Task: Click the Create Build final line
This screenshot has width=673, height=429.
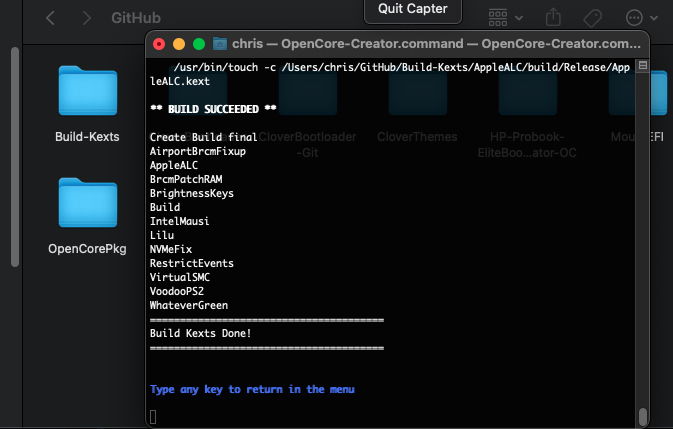Action: coord(203,137)
